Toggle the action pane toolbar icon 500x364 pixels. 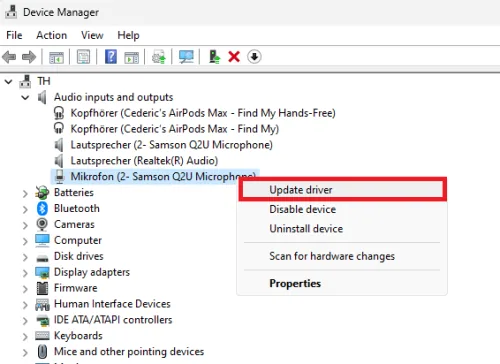pos(132,57)
